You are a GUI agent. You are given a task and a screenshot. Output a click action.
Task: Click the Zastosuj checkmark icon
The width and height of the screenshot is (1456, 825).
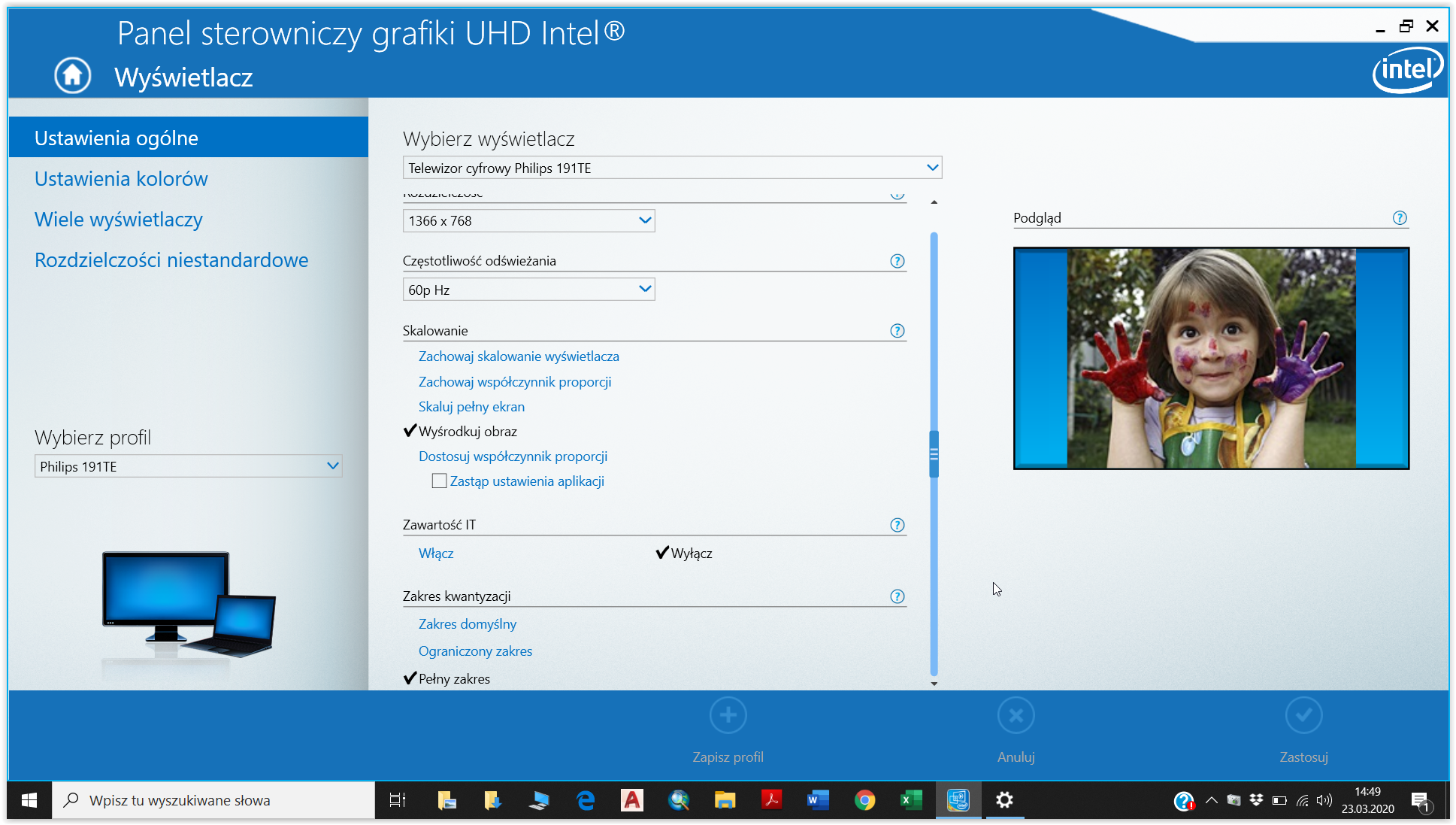click(1304, 715)
